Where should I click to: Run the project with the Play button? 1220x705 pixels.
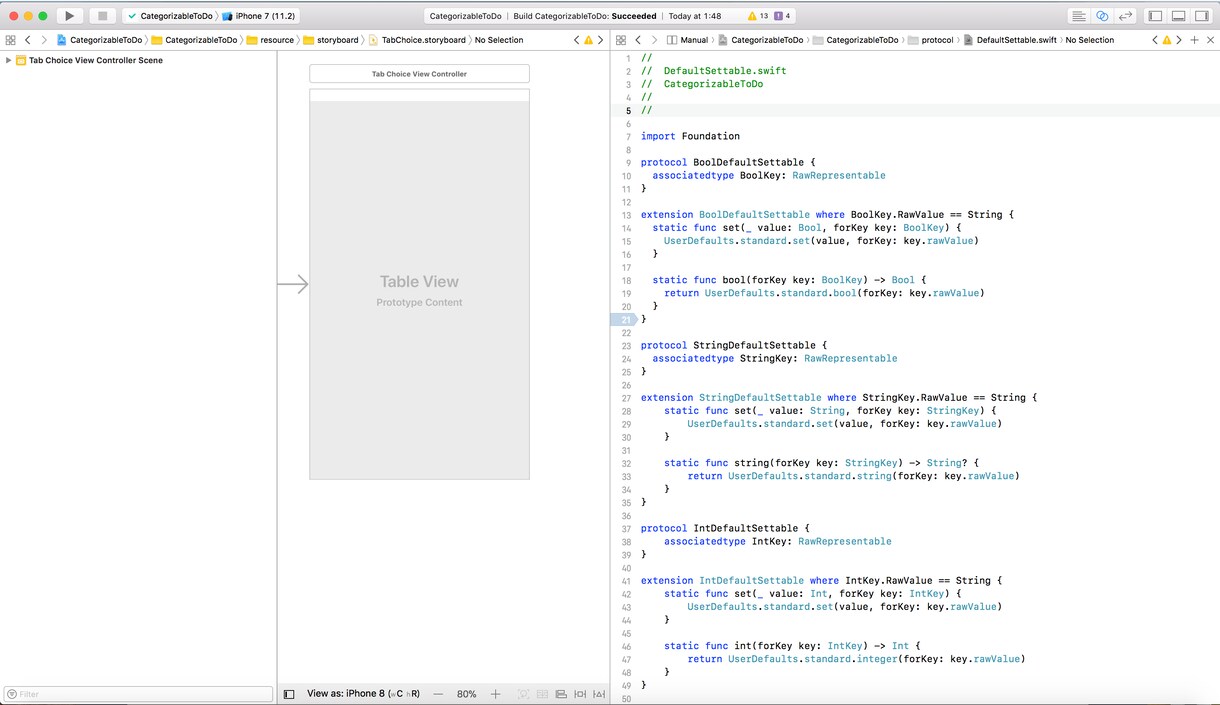(x=69, y=16)
